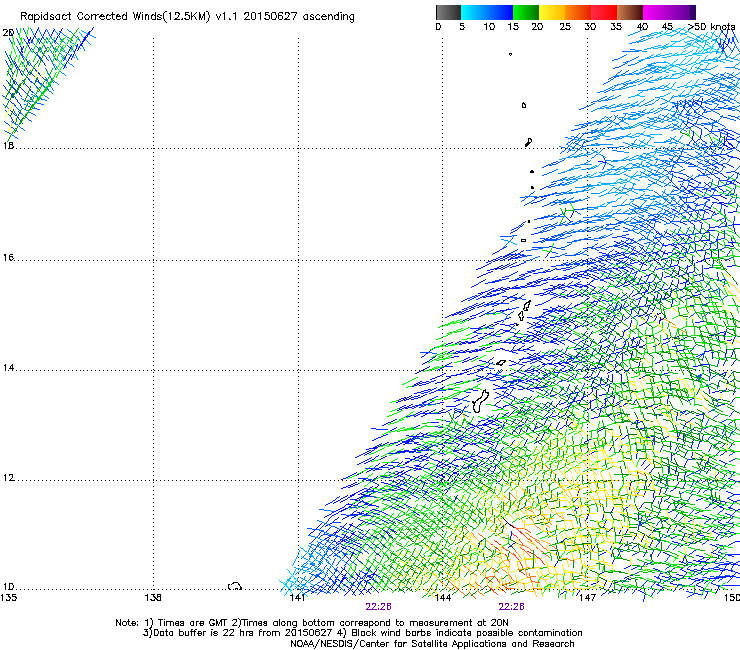740x650 pixels.
Task: Click the latitude '14' axis label
Action: pyautogui.click(x=8, y=368)
